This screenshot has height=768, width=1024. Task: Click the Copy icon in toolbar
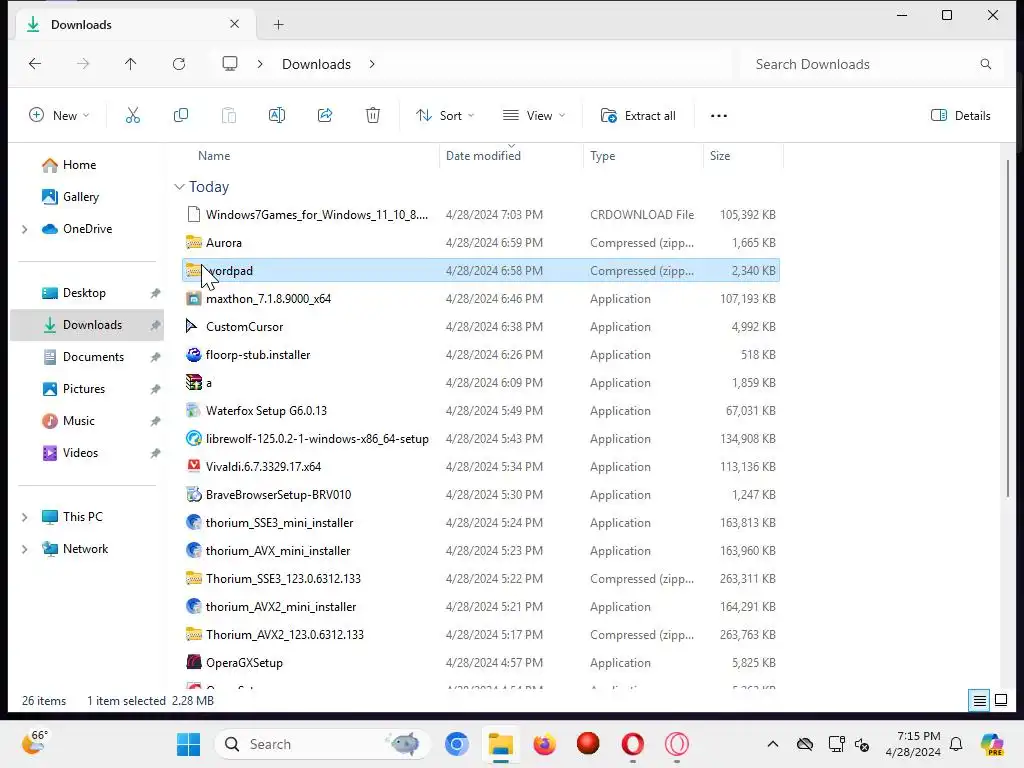click(181, 116)
